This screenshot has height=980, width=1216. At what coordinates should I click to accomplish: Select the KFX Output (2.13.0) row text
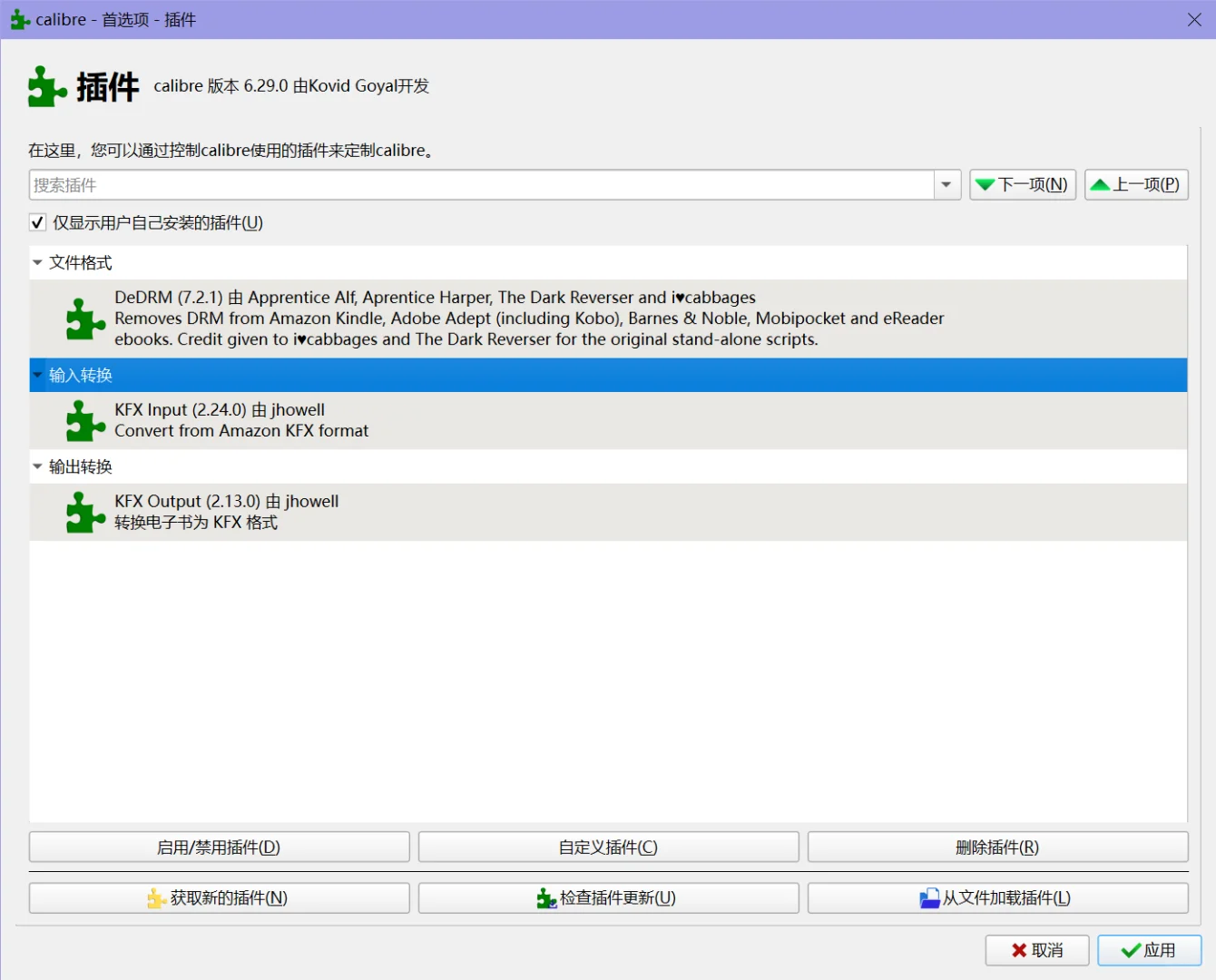point(227,512)
